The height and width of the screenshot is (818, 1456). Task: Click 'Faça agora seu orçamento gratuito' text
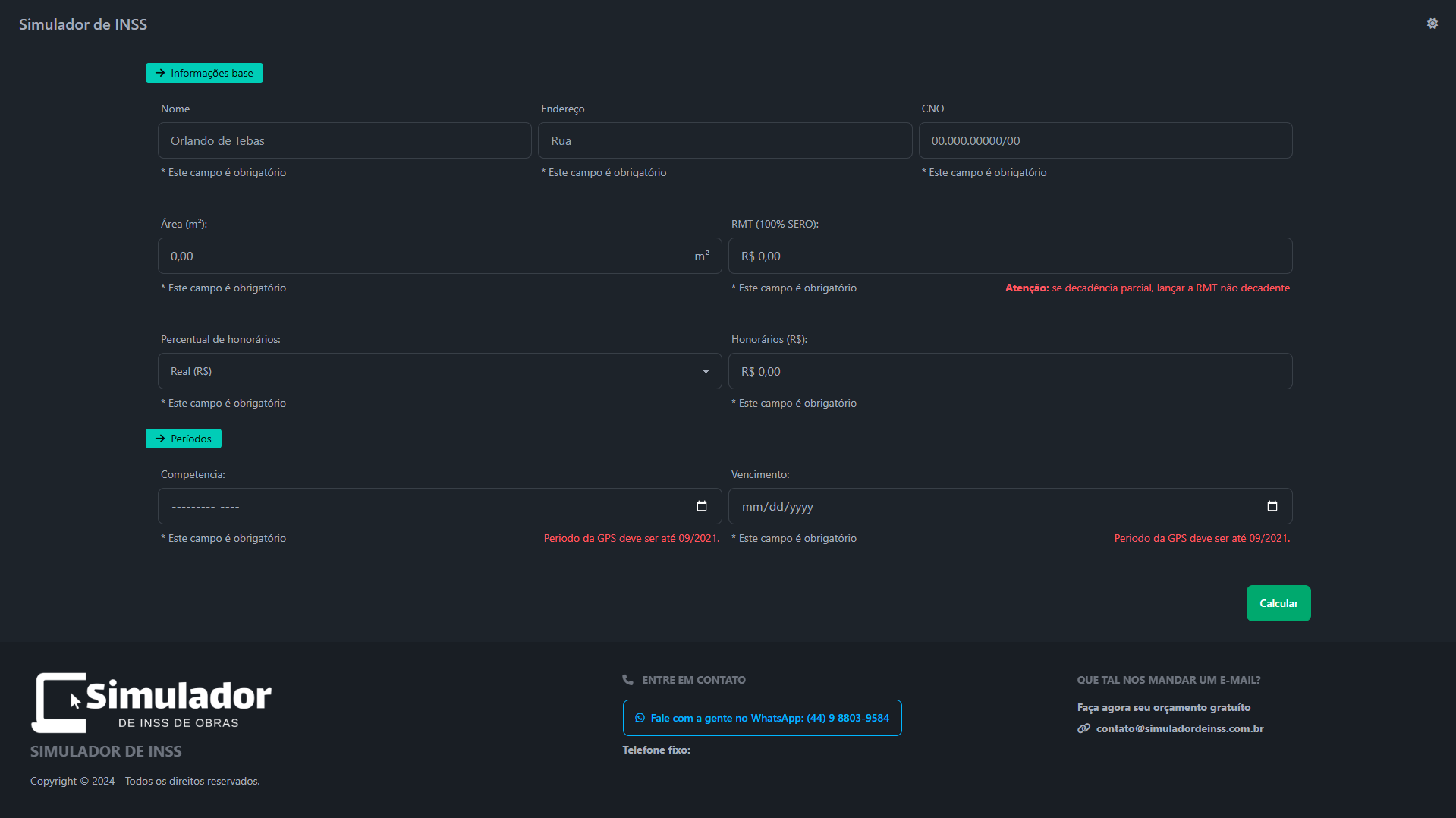[1164, 708]
